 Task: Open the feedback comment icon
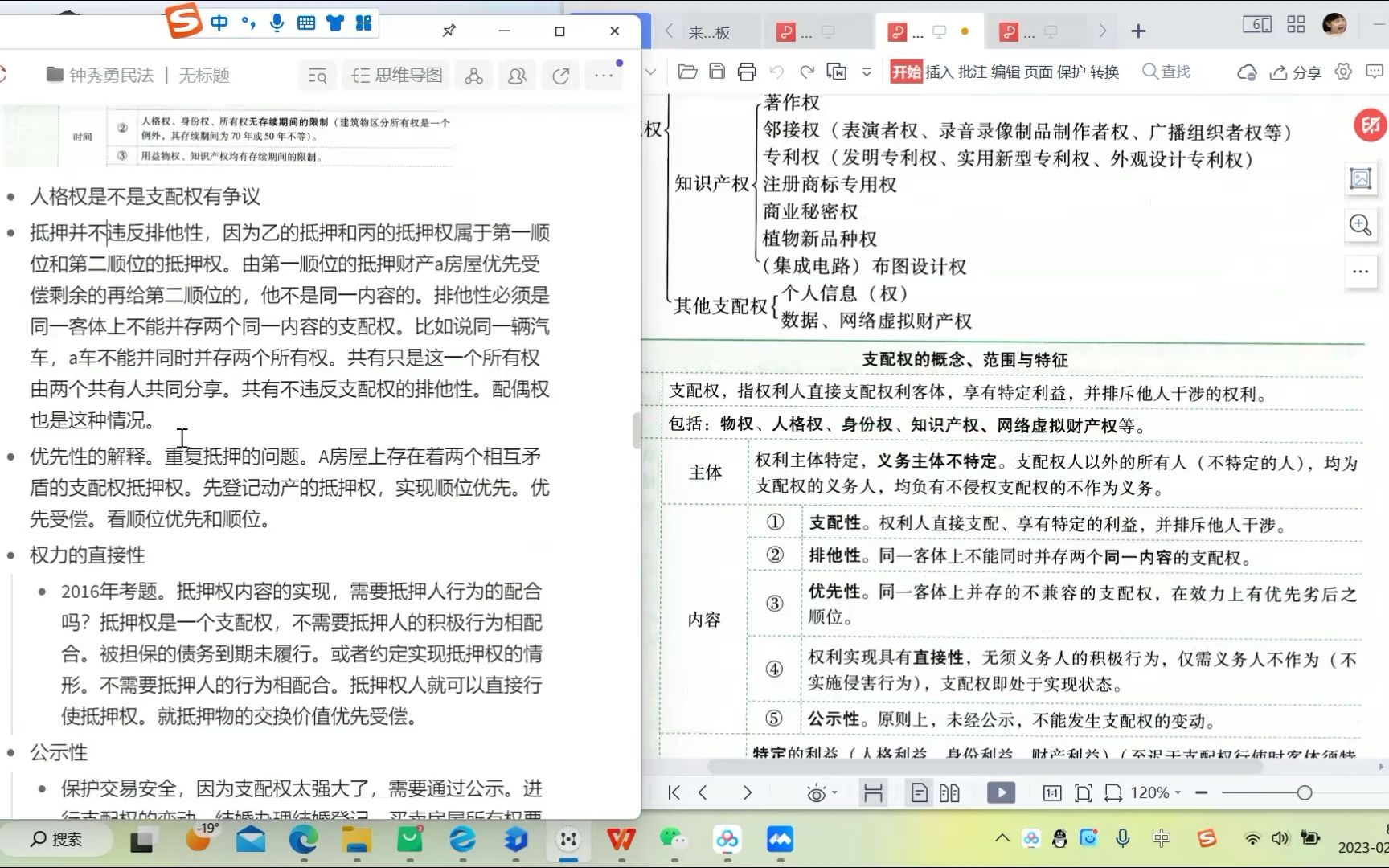tap(1375, 72)
